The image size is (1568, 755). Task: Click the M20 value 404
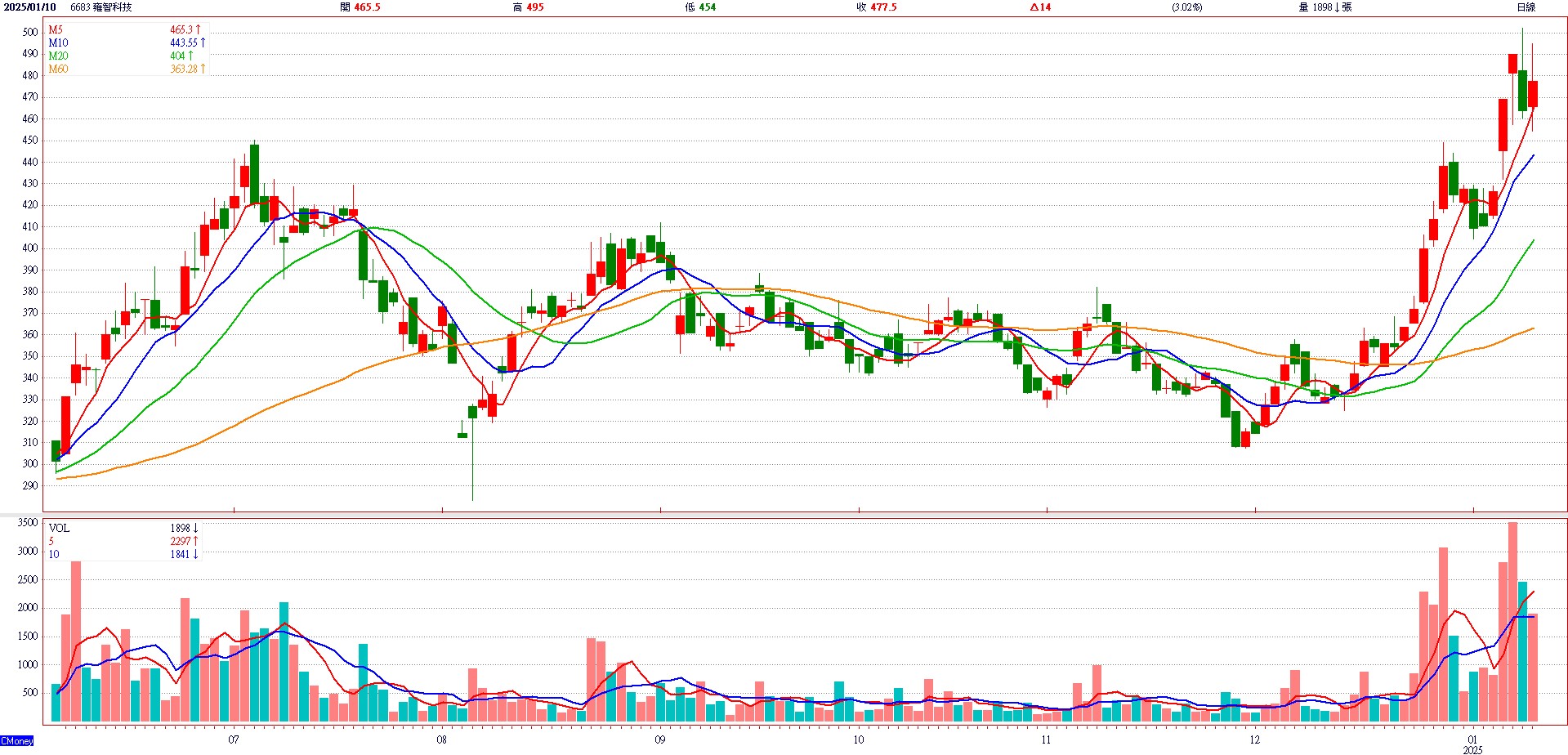(x=181, y=56)
